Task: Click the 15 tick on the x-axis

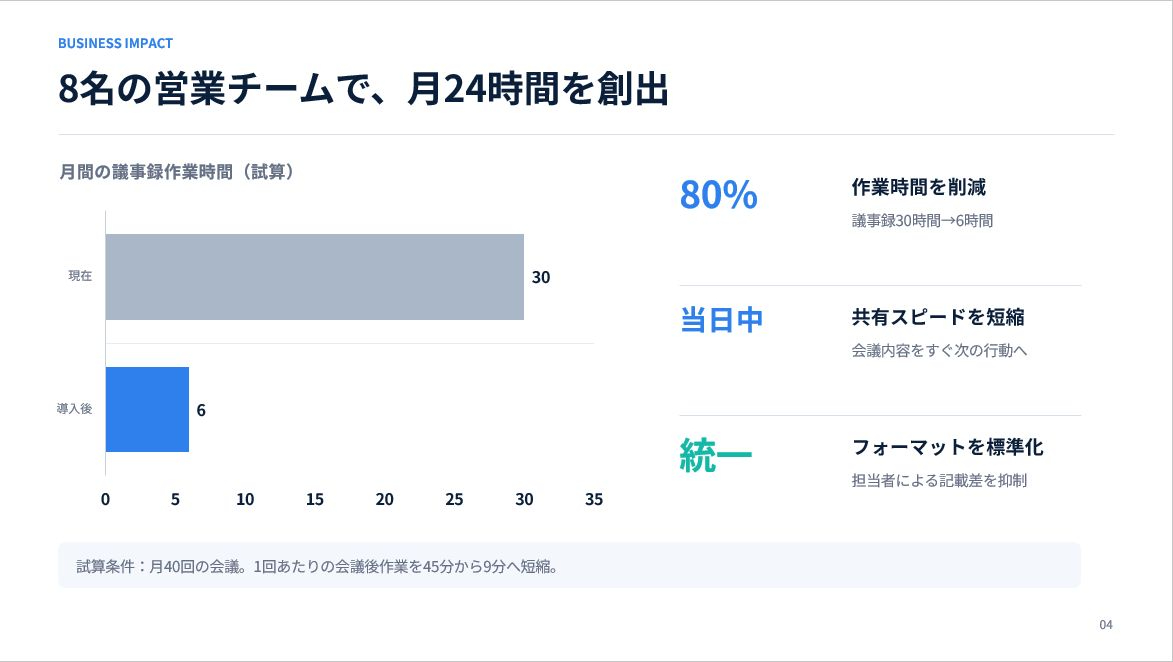Action: pos(315,500)
